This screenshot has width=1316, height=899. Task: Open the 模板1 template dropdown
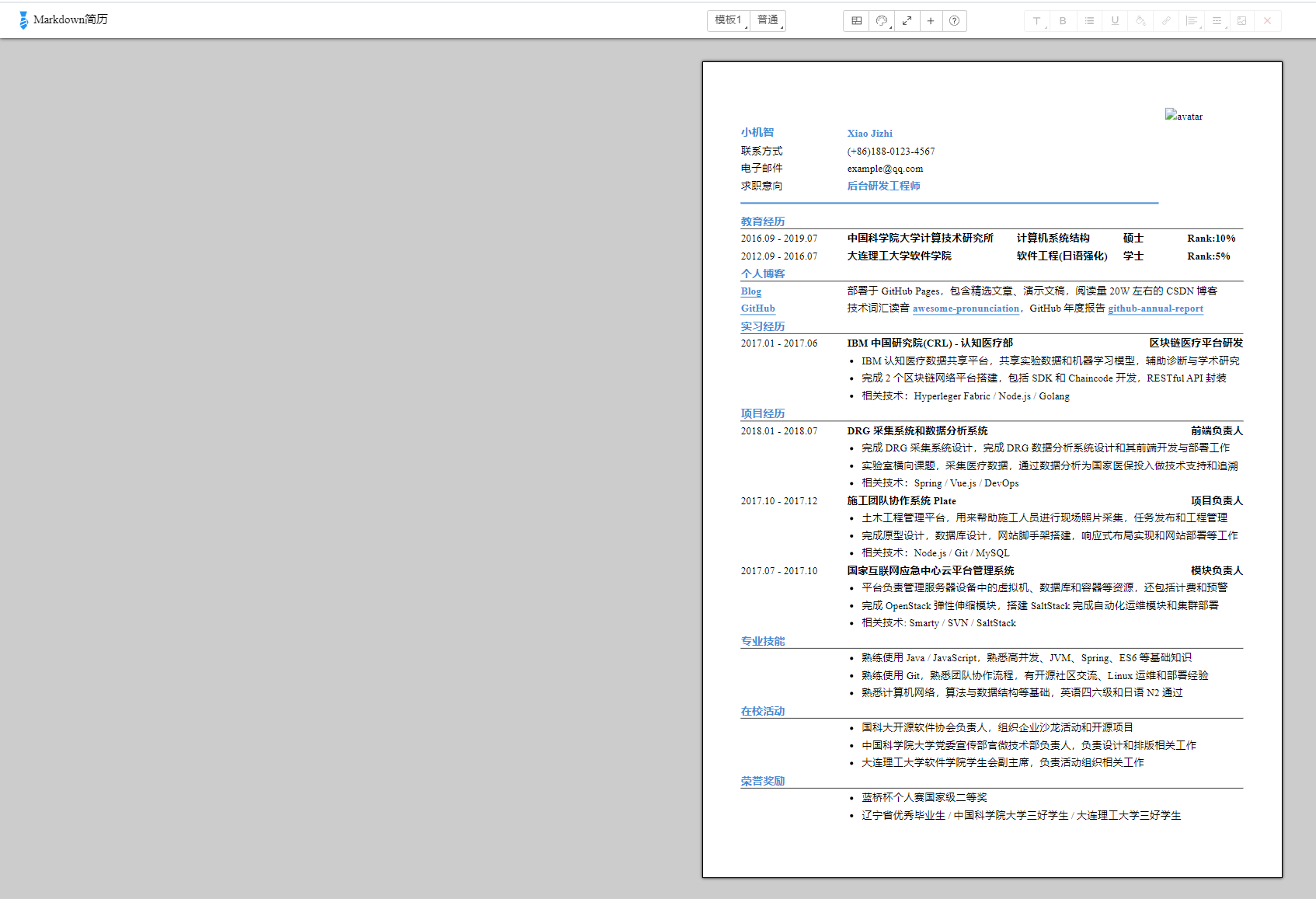pyautogui.click(x=727, y=20)
